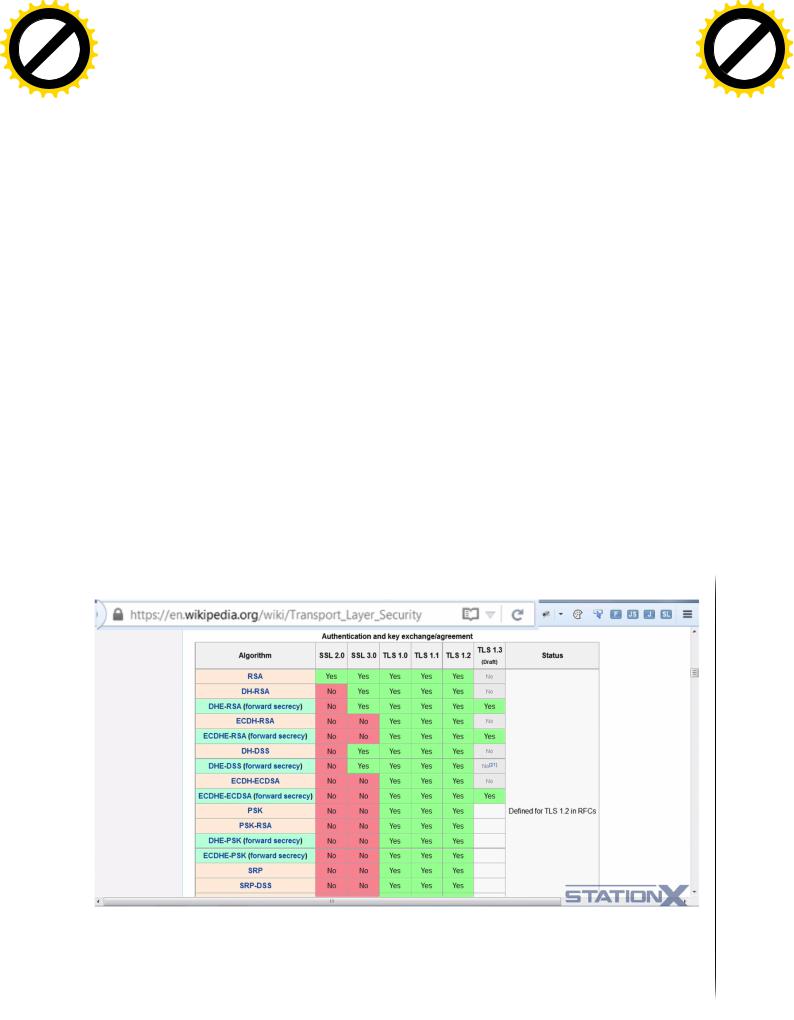
Task: Open the DHE-DSS link
Action: 255,766
